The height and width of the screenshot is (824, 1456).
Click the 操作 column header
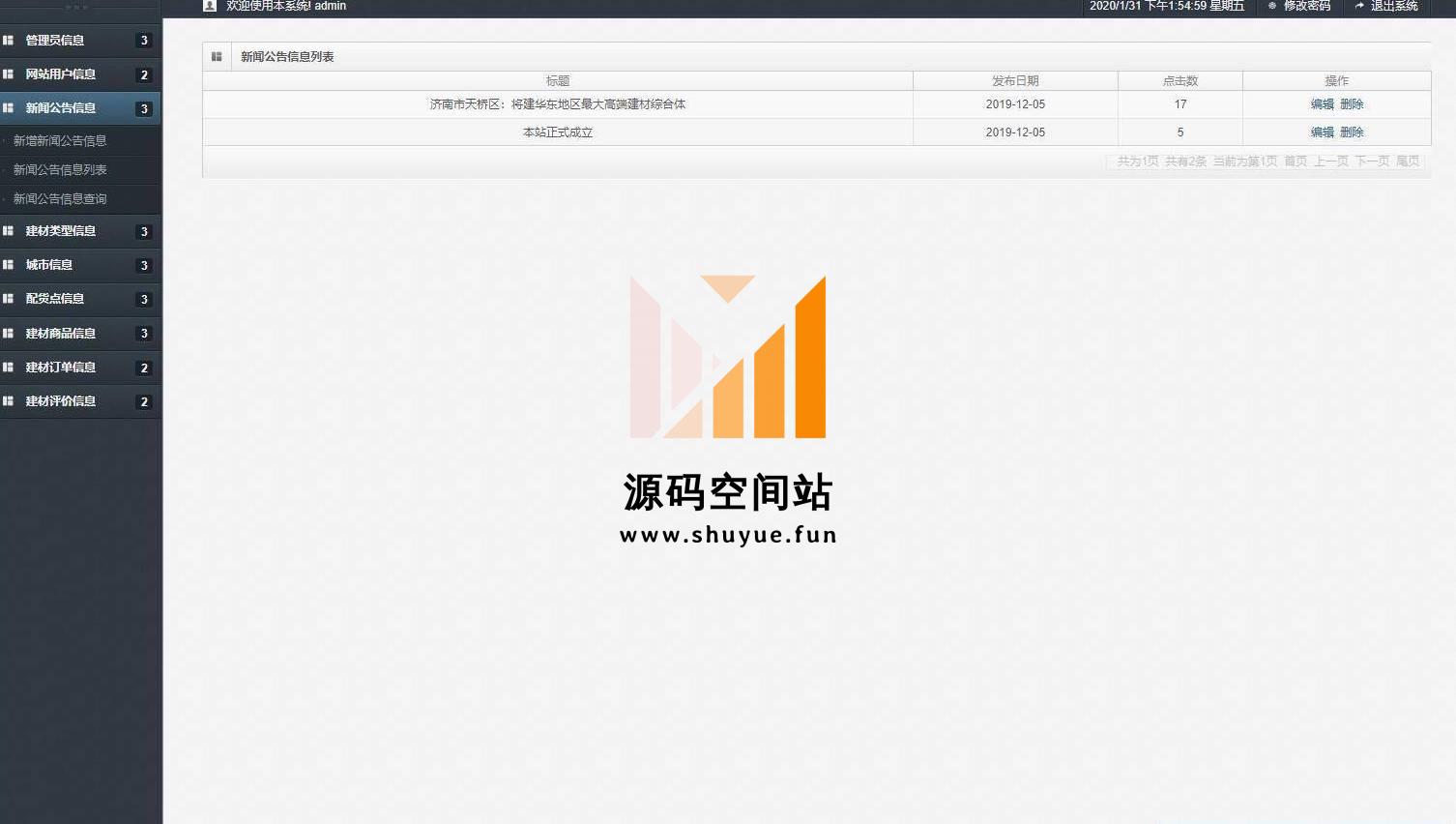(1337, 81)
